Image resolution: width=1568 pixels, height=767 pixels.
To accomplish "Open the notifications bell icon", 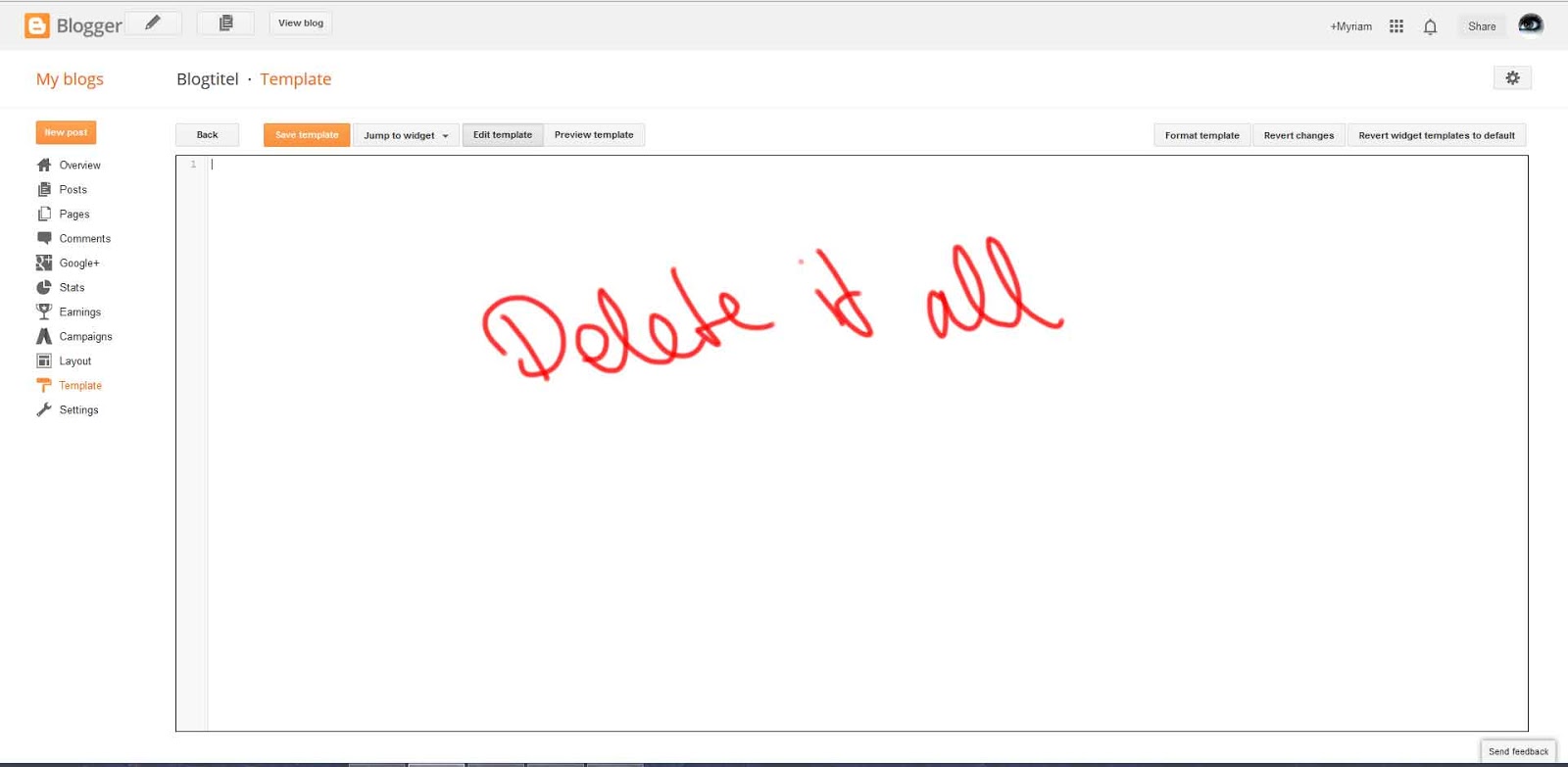I will [1430, 26].
